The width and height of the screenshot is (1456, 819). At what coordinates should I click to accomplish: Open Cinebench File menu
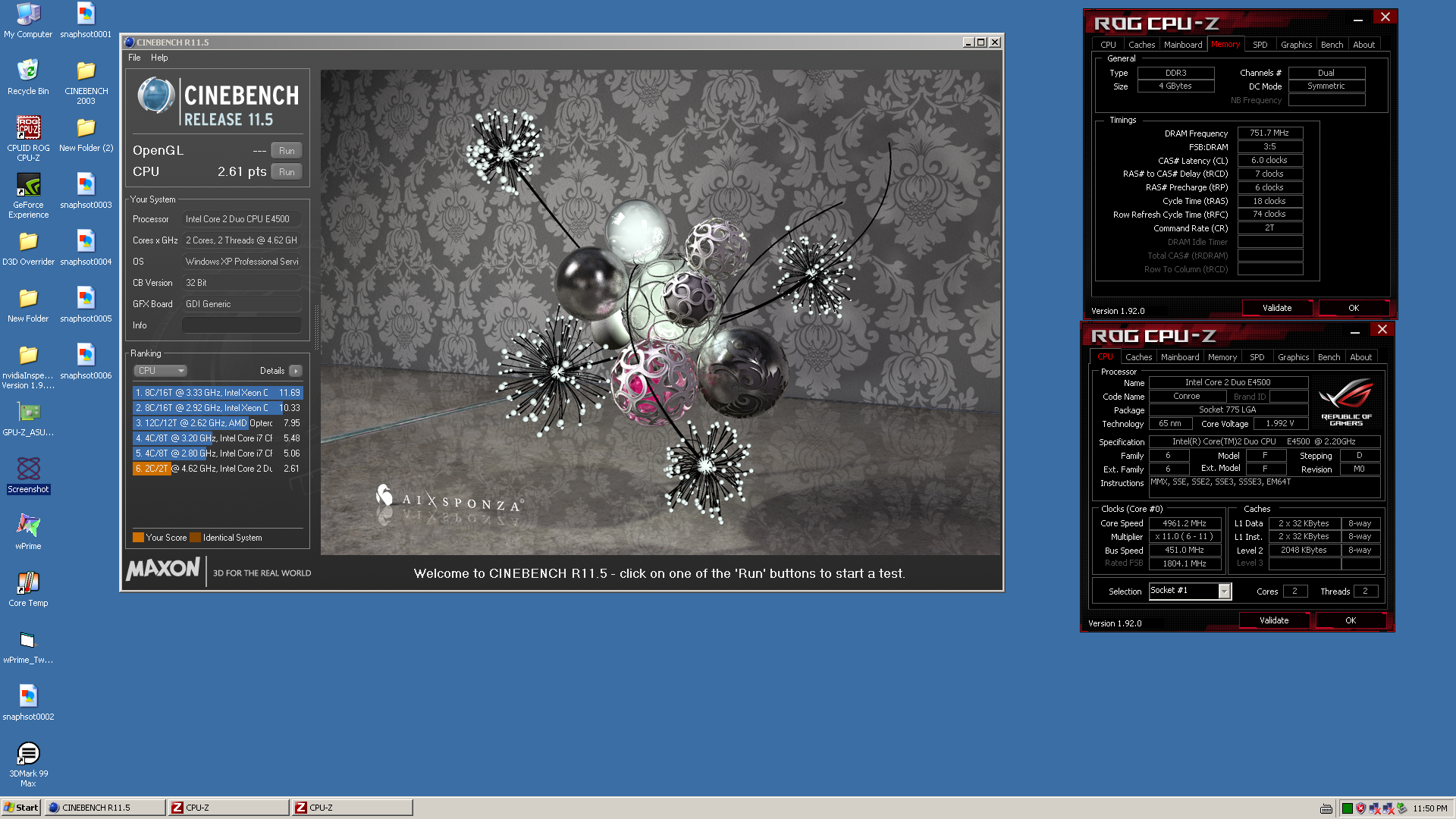[x=134, y=58]
